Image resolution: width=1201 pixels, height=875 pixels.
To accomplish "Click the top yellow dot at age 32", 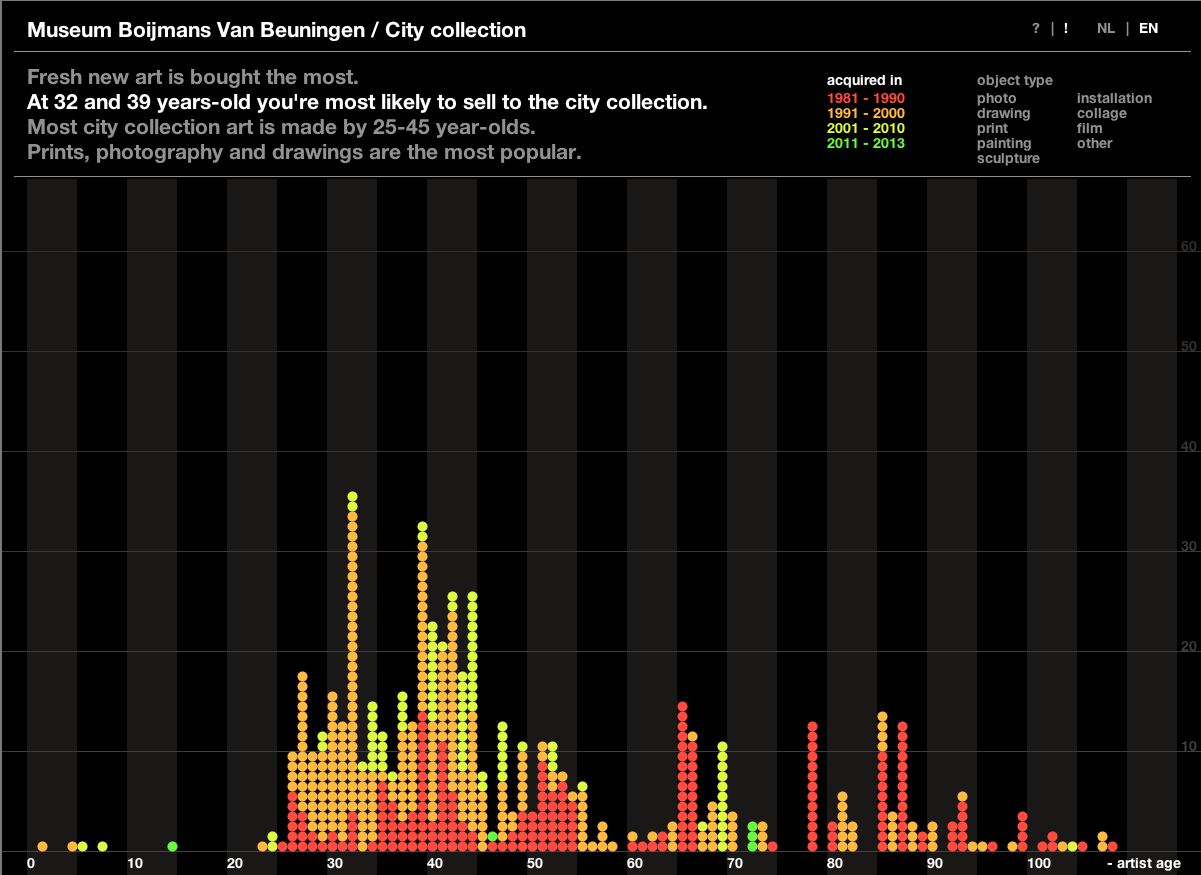I will [x=352, y=496].
